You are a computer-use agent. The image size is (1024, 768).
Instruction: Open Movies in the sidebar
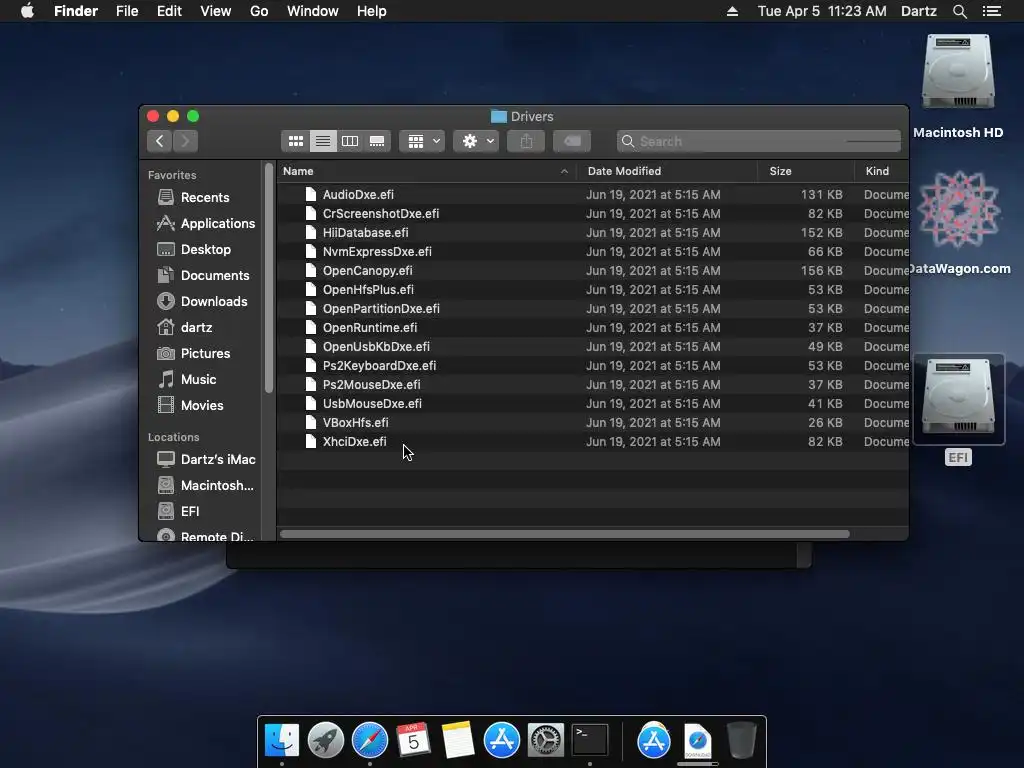(x=190, y=406)
